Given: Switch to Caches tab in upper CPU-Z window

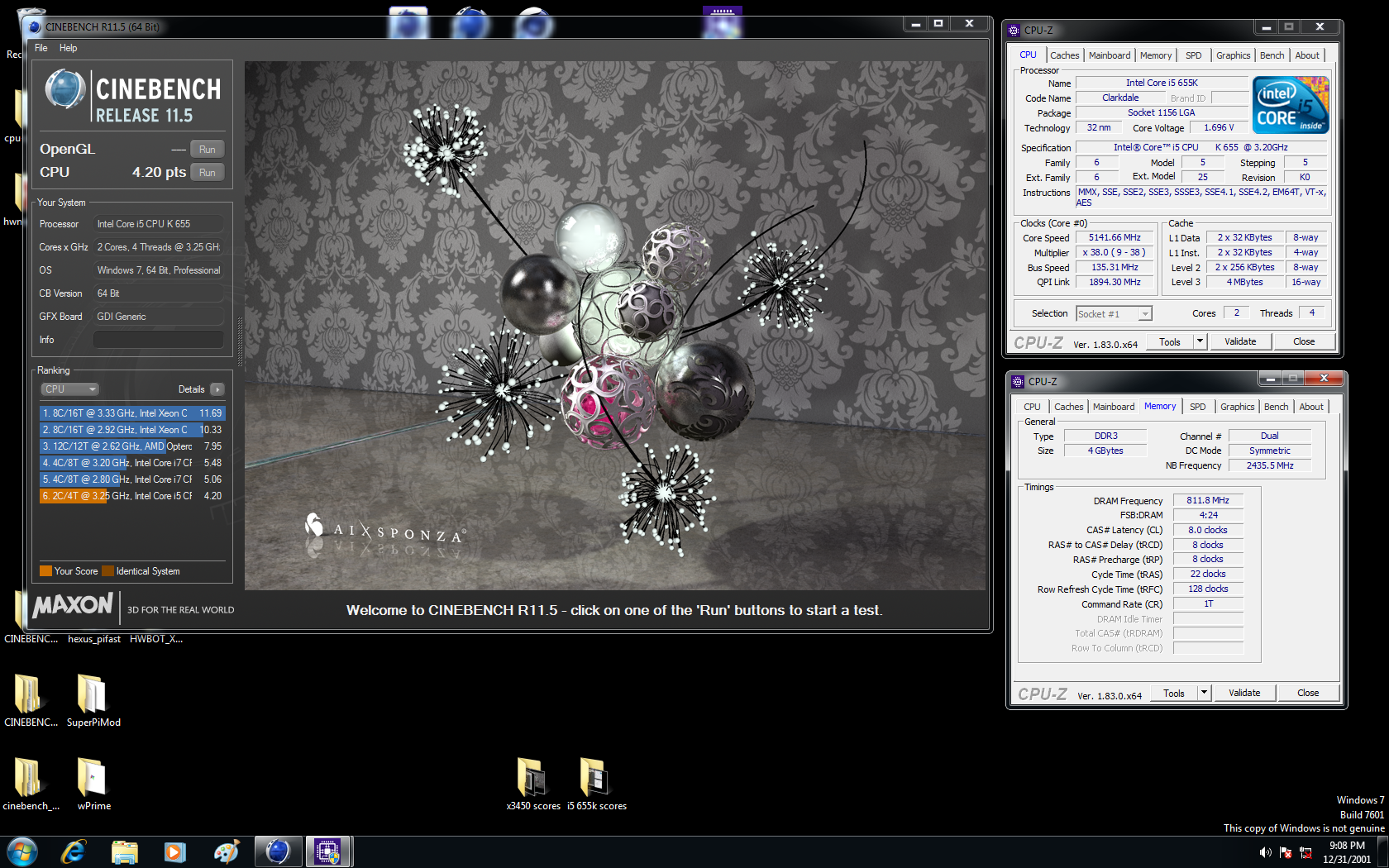Looking at the screenshot, I should point(1064,55).
